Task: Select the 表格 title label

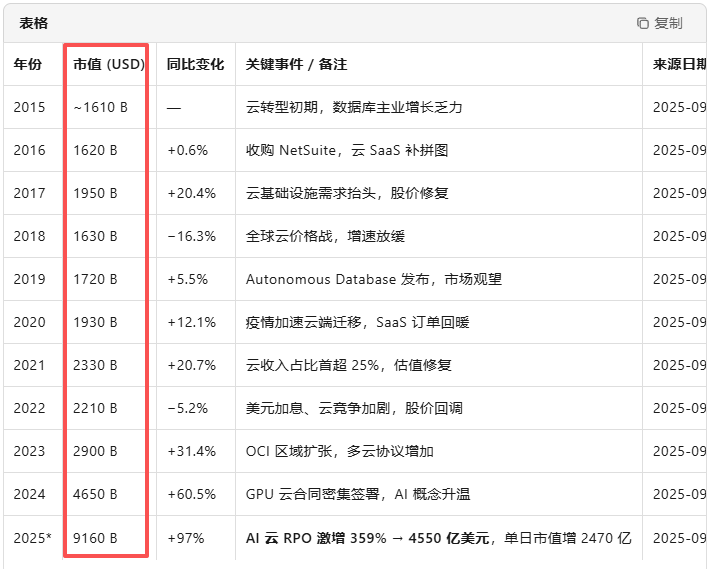Action: pyautogui.click(x=33, y=23)
